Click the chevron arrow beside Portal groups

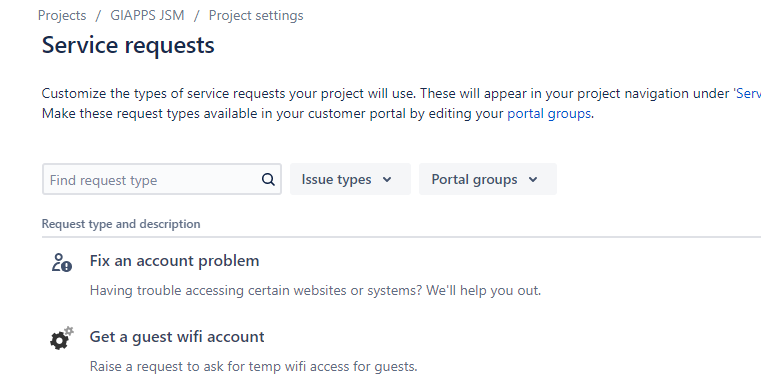[x=533, y=179]
